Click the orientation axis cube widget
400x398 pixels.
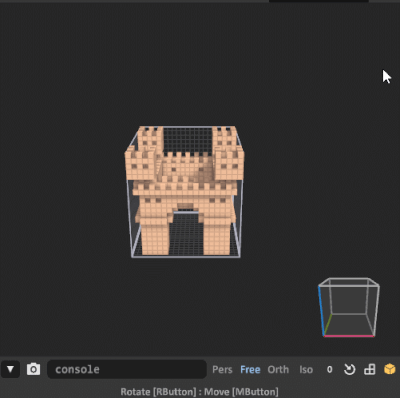click(349, 307)
